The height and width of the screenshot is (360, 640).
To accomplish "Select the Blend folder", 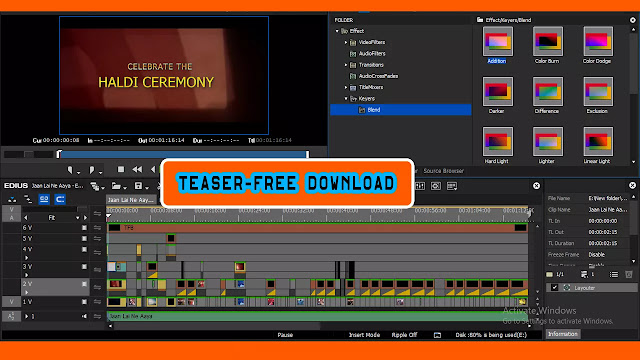I will 400,110.
